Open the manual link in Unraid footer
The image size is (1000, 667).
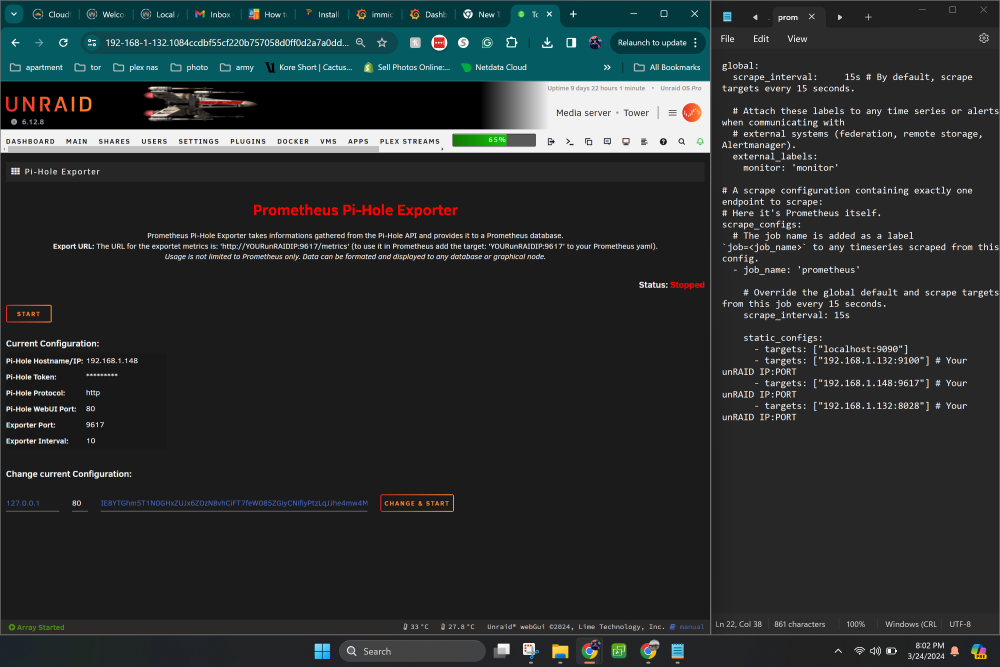tap(691, 627)
